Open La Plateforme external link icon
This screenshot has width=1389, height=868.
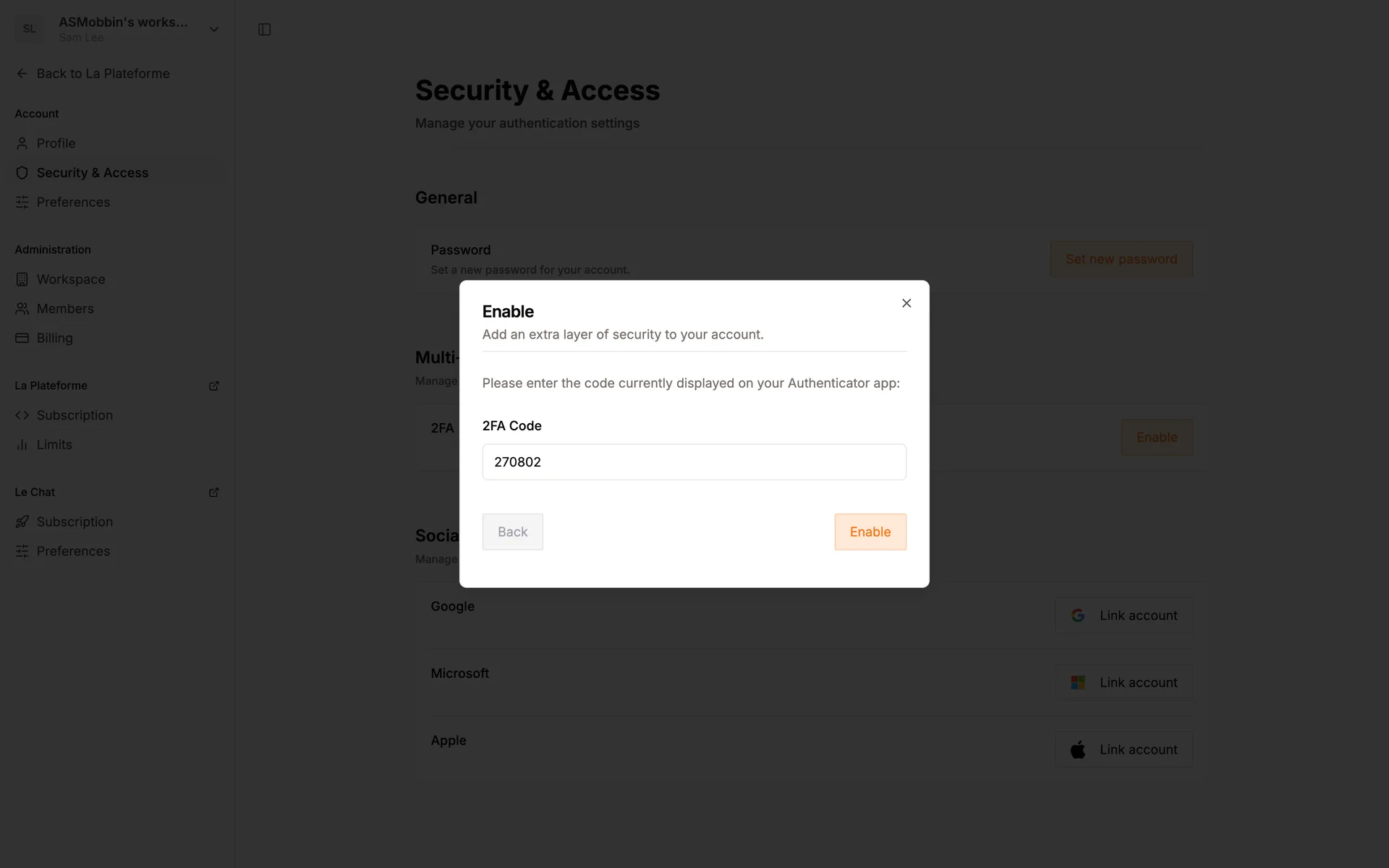(213, 386)
